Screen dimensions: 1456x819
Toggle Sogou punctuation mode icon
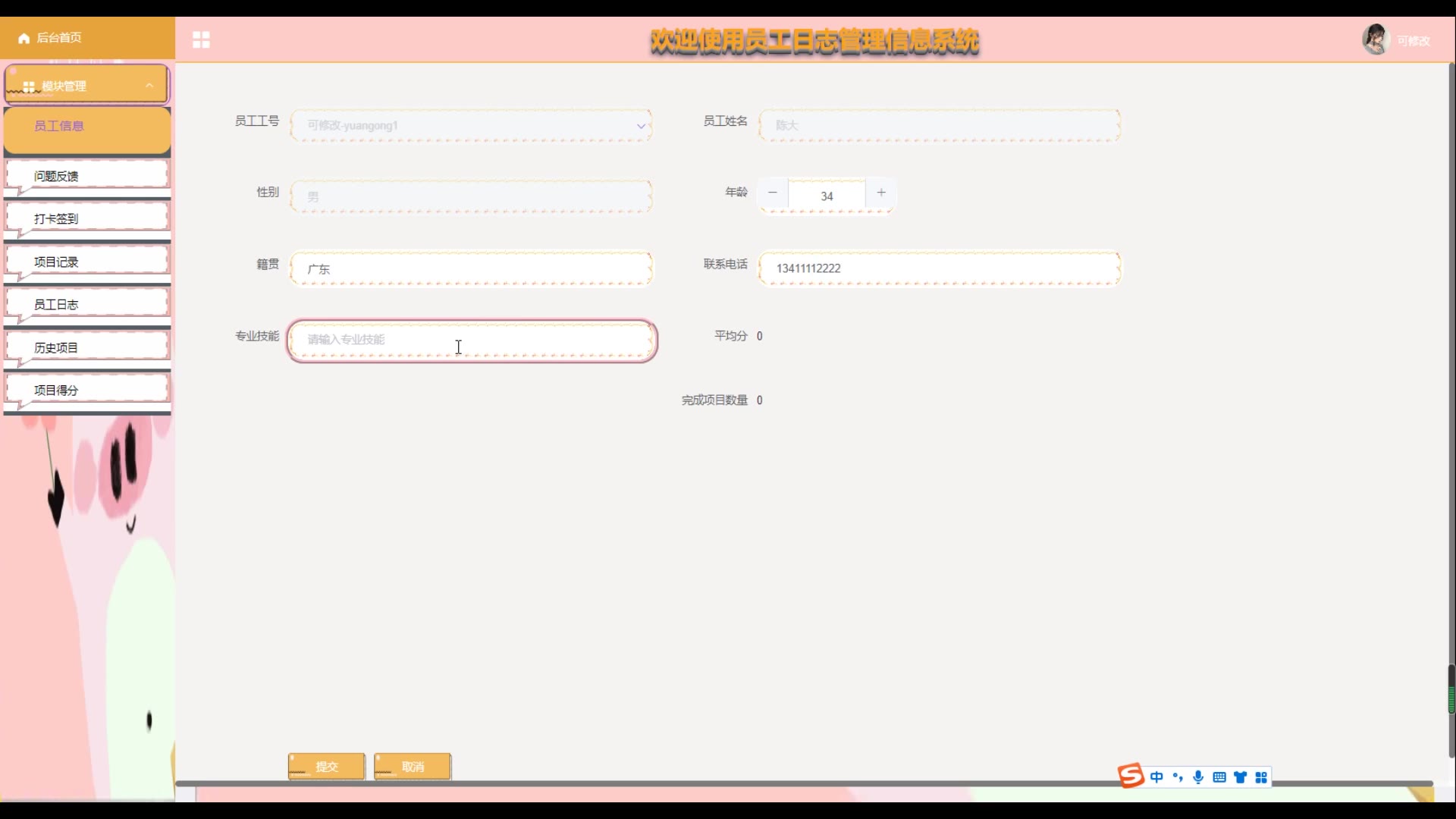click(x=1178, y=777)
